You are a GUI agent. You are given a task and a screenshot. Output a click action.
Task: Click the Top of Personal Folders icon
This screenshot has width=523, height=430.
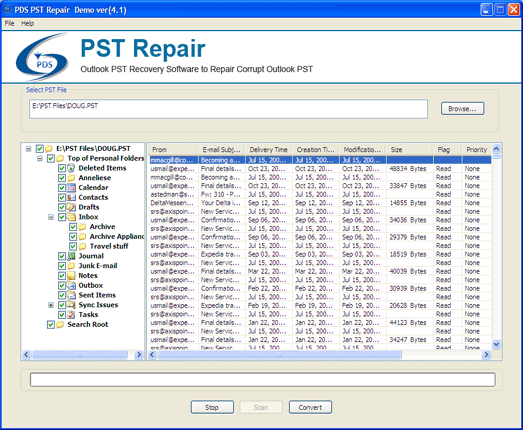point(60,158)
